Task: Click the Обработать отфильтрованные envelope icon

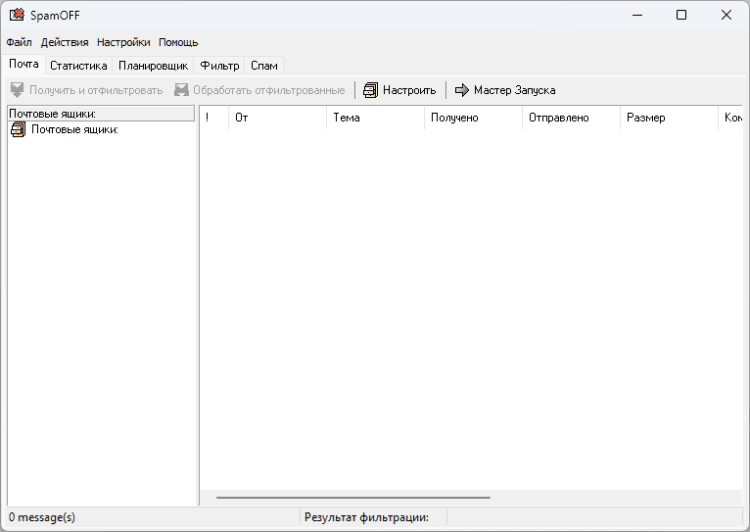Action: click(x=181, y=90)
